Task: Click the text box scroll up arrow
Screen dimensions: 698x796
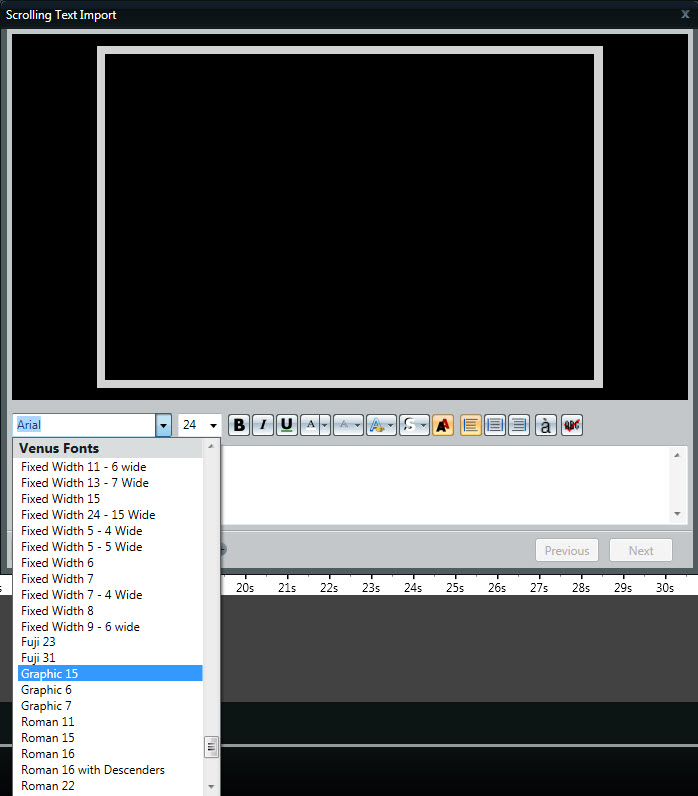Action: click(x=677, y=455)
